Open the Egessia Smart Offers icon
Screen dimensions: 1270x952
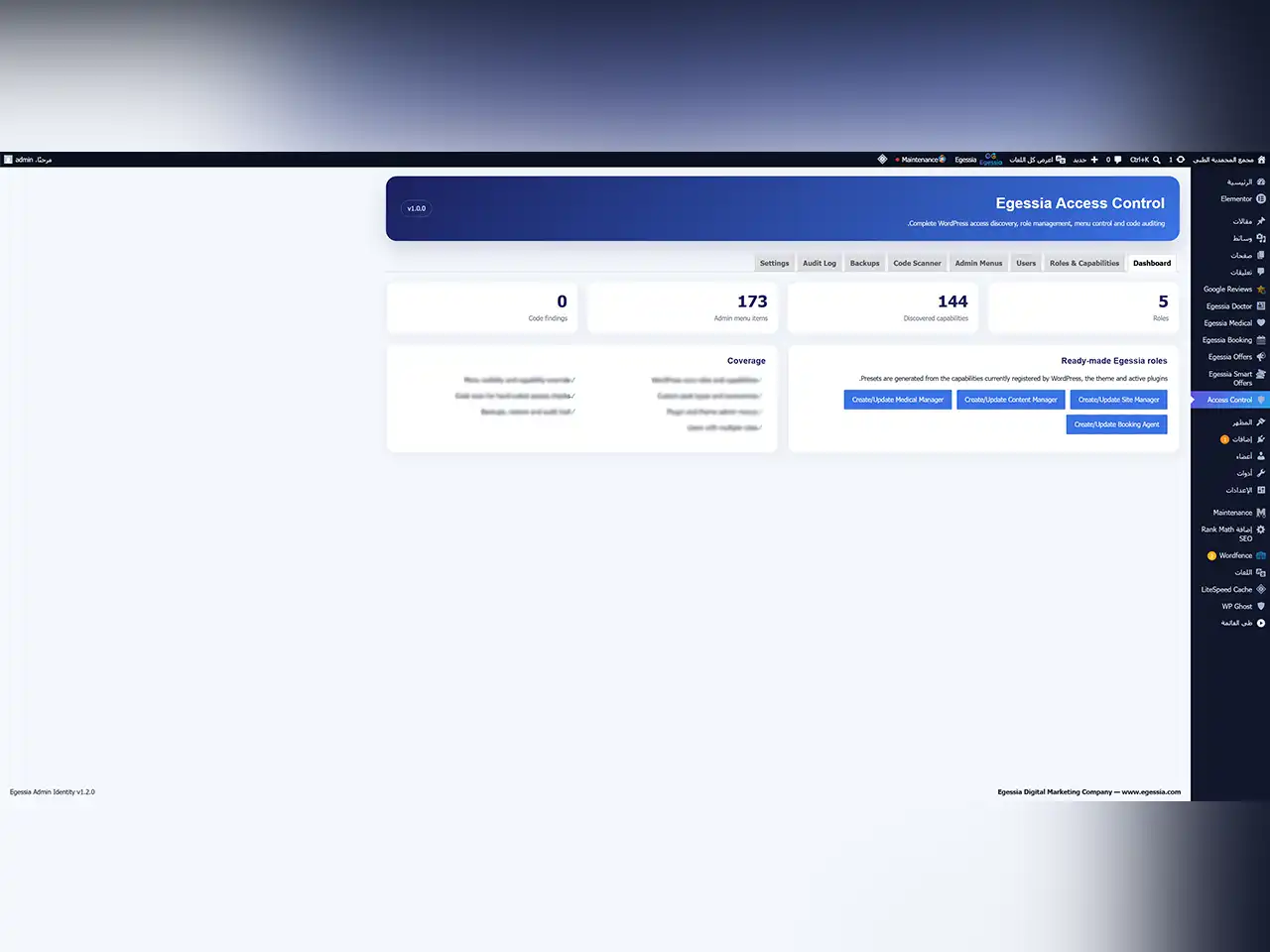click(x=1261, y=374)
